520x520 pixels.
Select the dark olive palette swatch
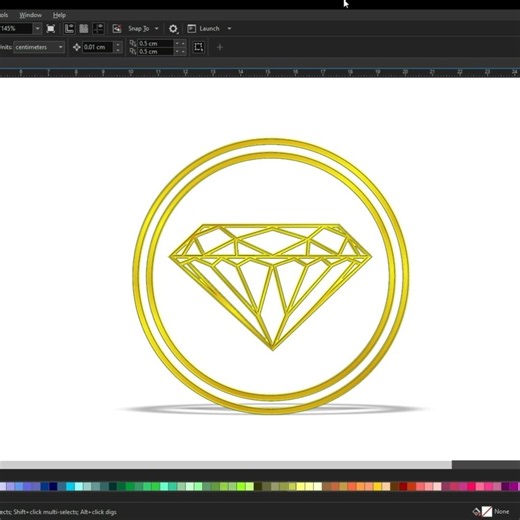[x=258, y=487]
